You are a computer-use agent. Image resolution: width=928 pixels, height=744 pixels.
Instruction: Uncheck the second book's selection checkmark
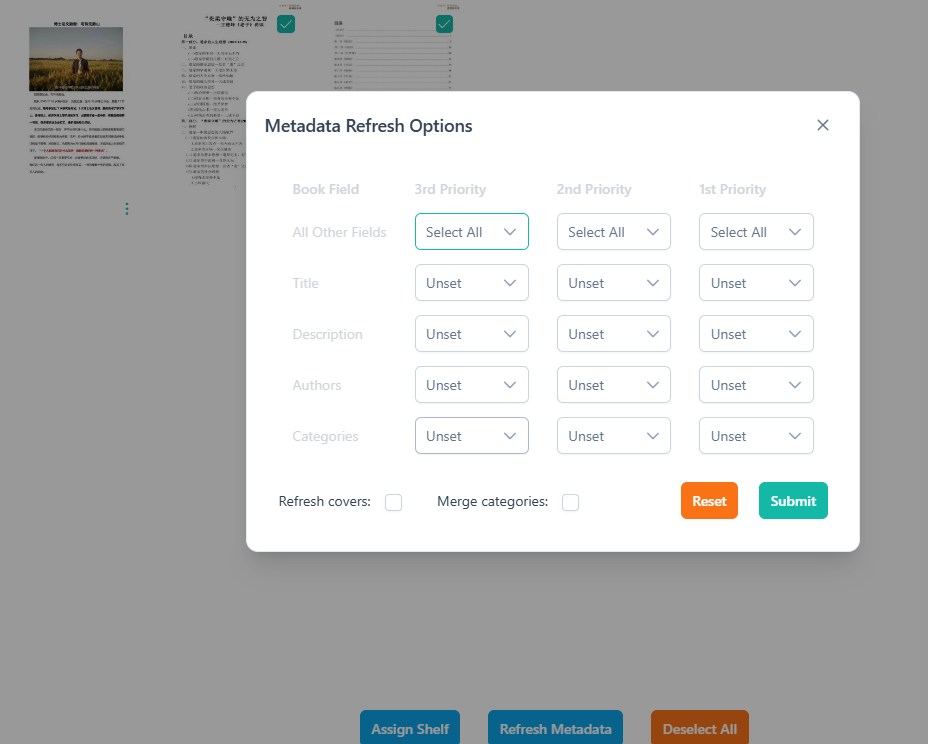[x=286, y=24]
